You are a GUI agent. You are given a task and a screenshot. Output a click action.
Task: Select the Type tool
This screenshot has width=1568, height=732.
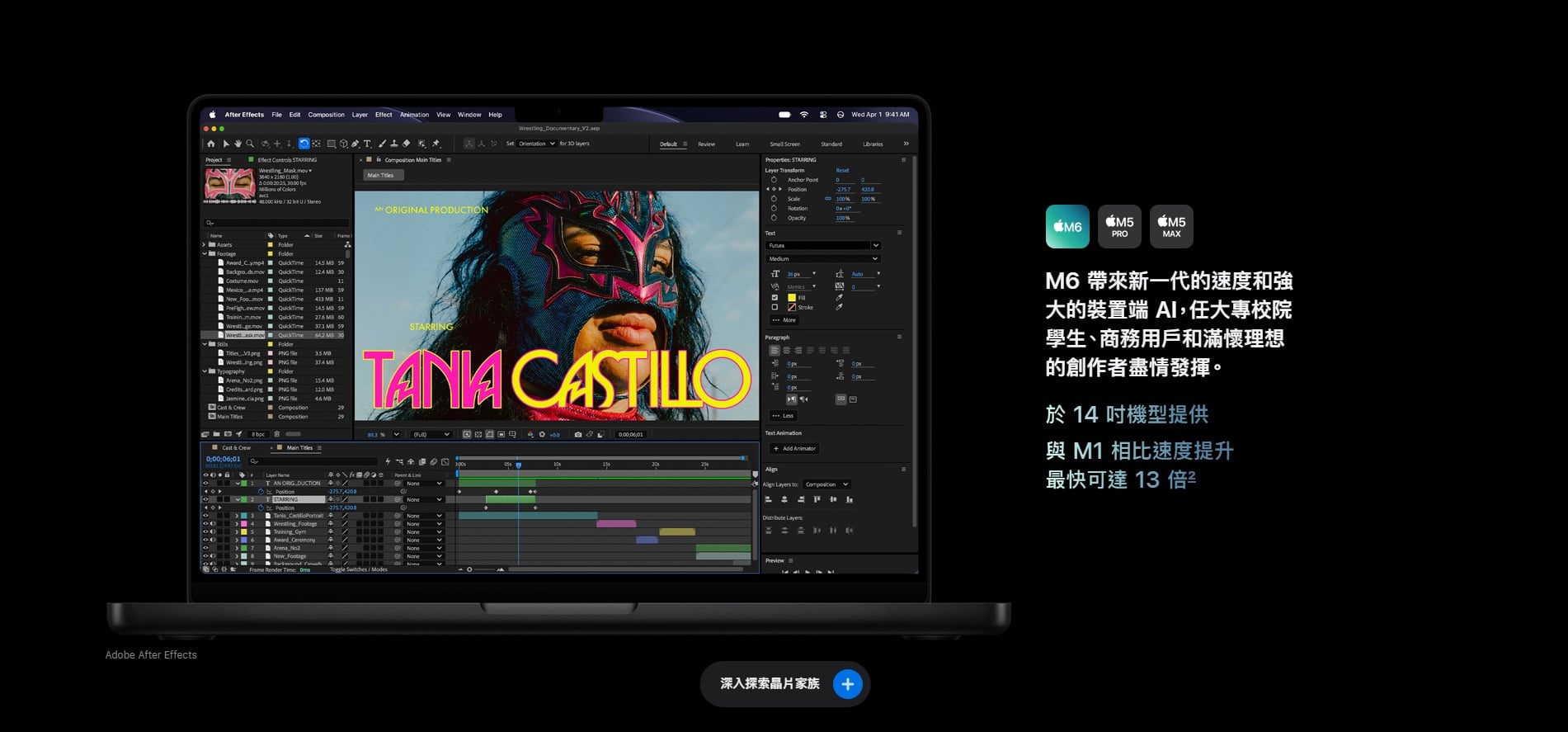[367, 144]
